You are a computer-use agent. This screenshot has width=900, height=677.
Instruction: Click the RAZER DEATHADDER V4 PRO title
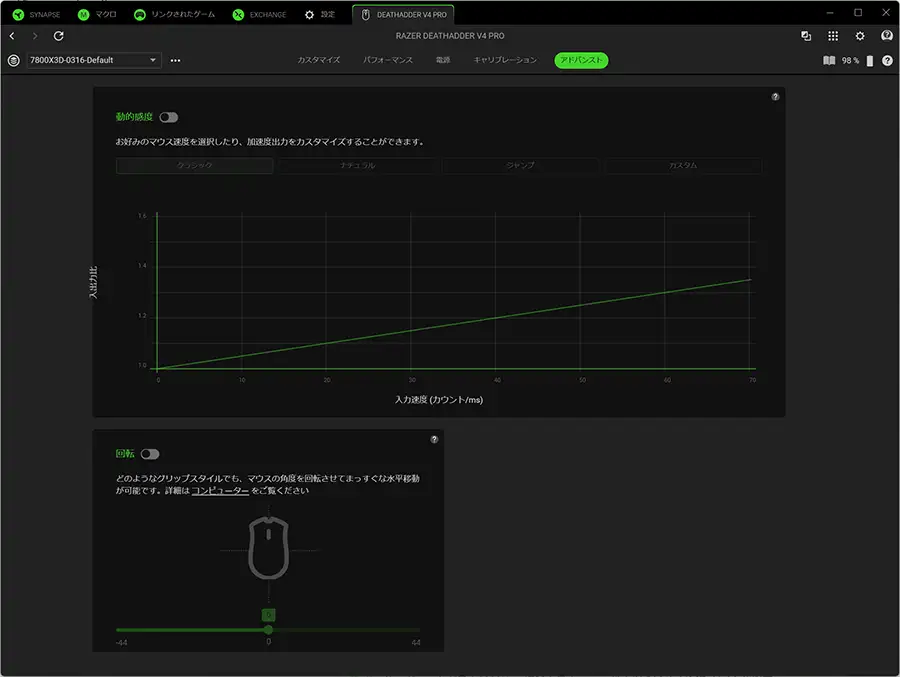tap(450, 36)
